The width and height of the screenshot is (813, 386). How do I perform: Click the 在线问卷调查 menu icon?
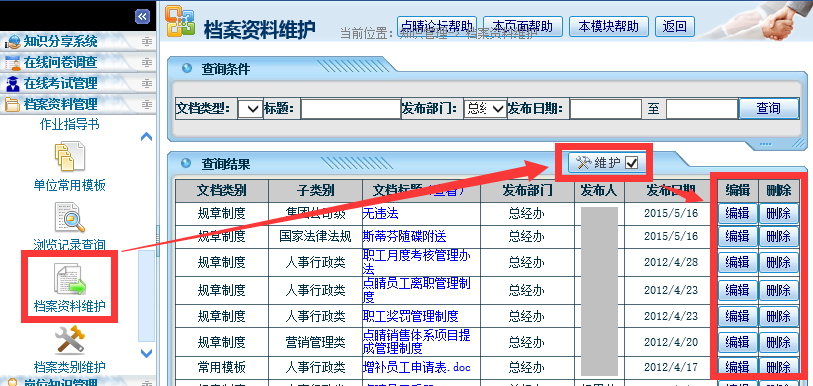point(12,63)
